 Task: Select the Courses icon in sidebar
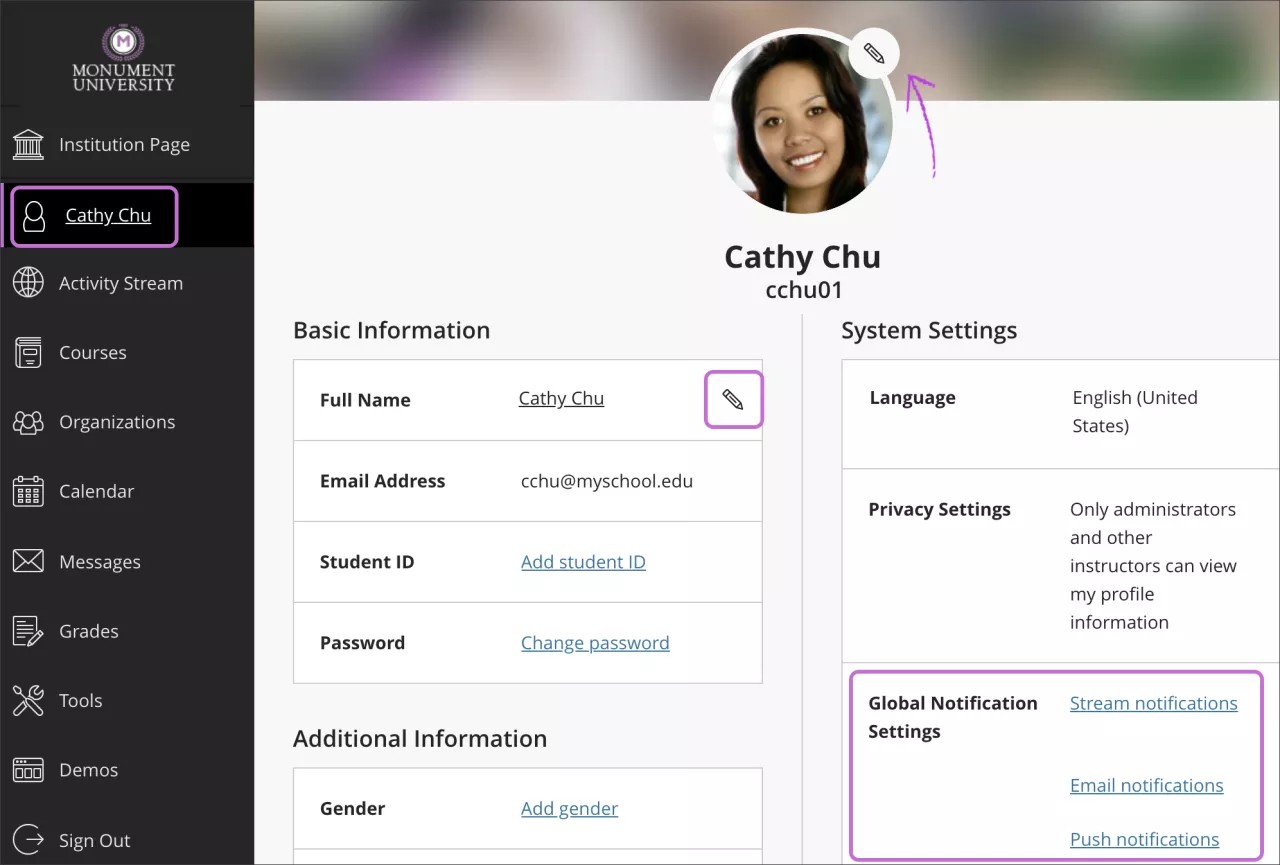[27, 352]
